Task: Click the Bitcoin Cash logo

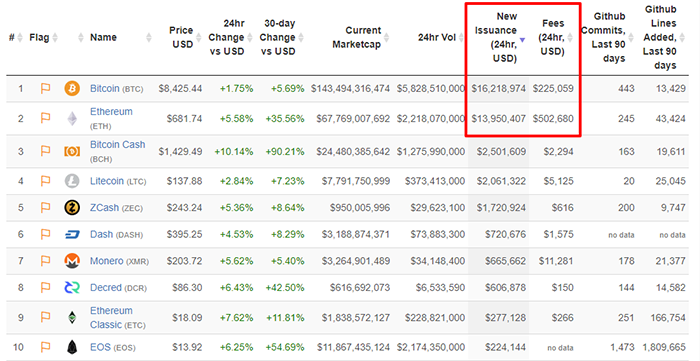Action: [x=72, y=152]
